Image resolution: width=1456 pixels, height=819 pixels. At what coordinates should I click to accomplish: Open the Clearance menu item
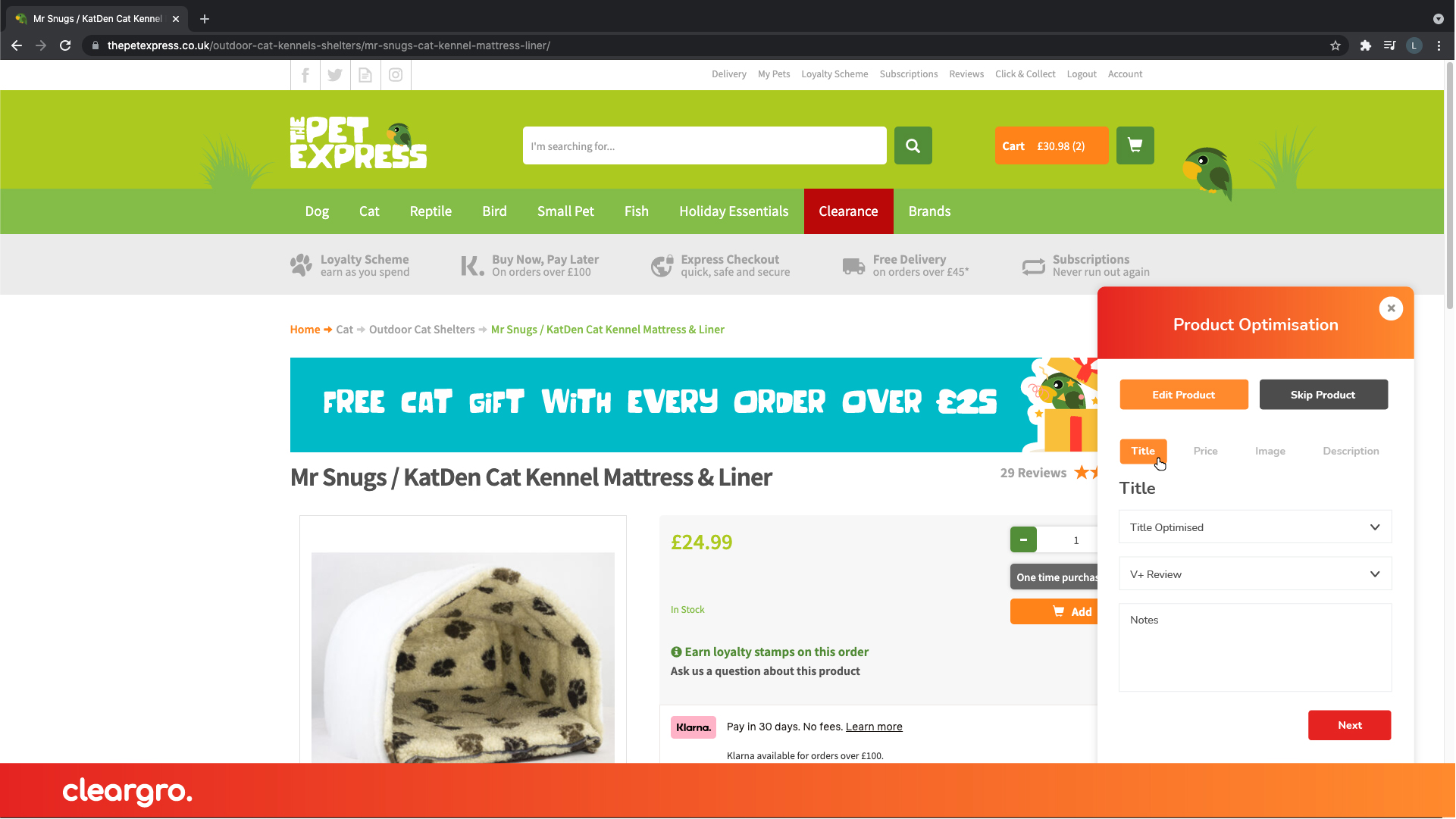tap(849, 211)
